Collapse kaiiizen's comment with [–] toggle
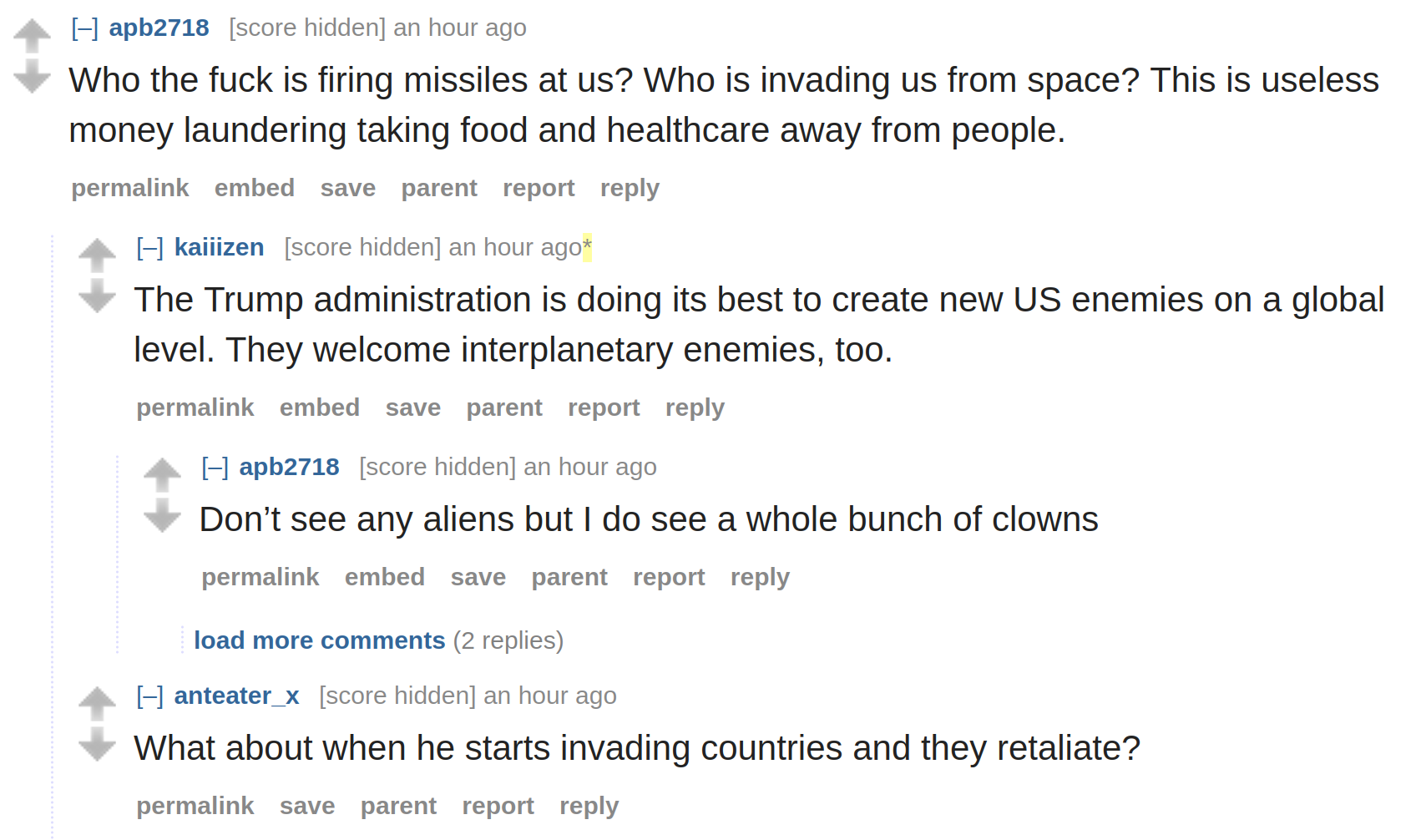This screenshot has width=1421, height=840. point(150,248)
